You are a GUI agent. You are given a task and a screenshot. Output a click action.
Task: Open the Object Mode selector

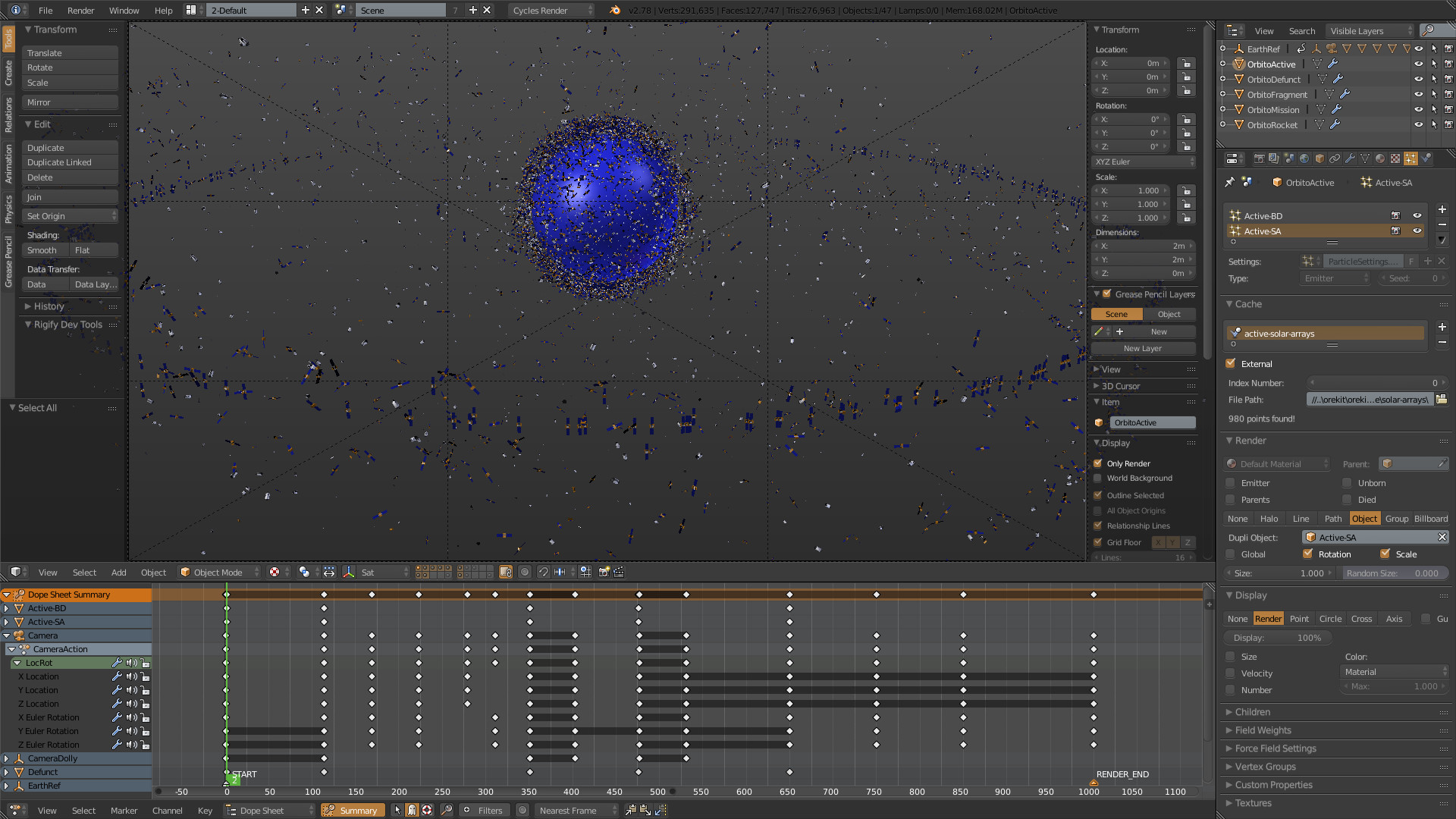click(x=219, y=573)
